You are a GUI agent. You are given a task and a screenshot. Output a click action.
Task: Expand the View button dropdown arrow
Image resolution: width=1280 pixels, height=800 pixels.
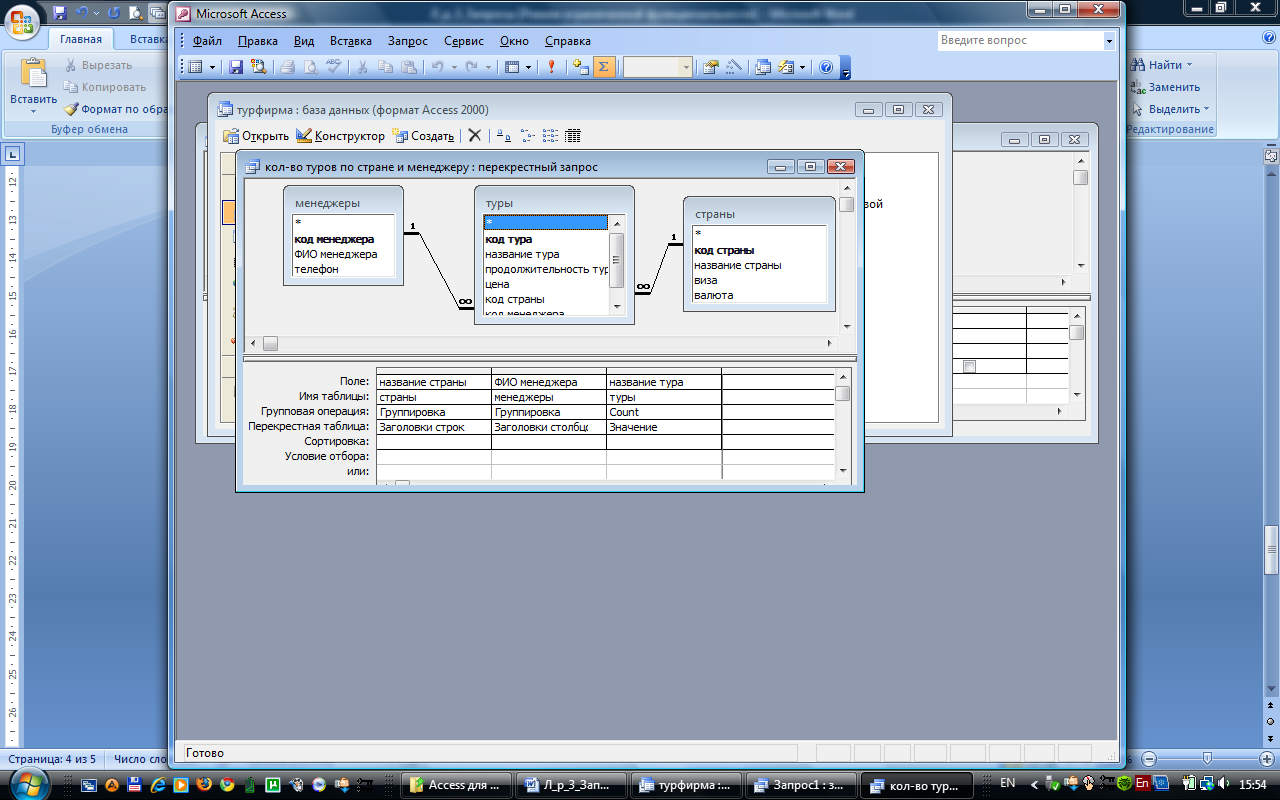click(x=212, y=67)
